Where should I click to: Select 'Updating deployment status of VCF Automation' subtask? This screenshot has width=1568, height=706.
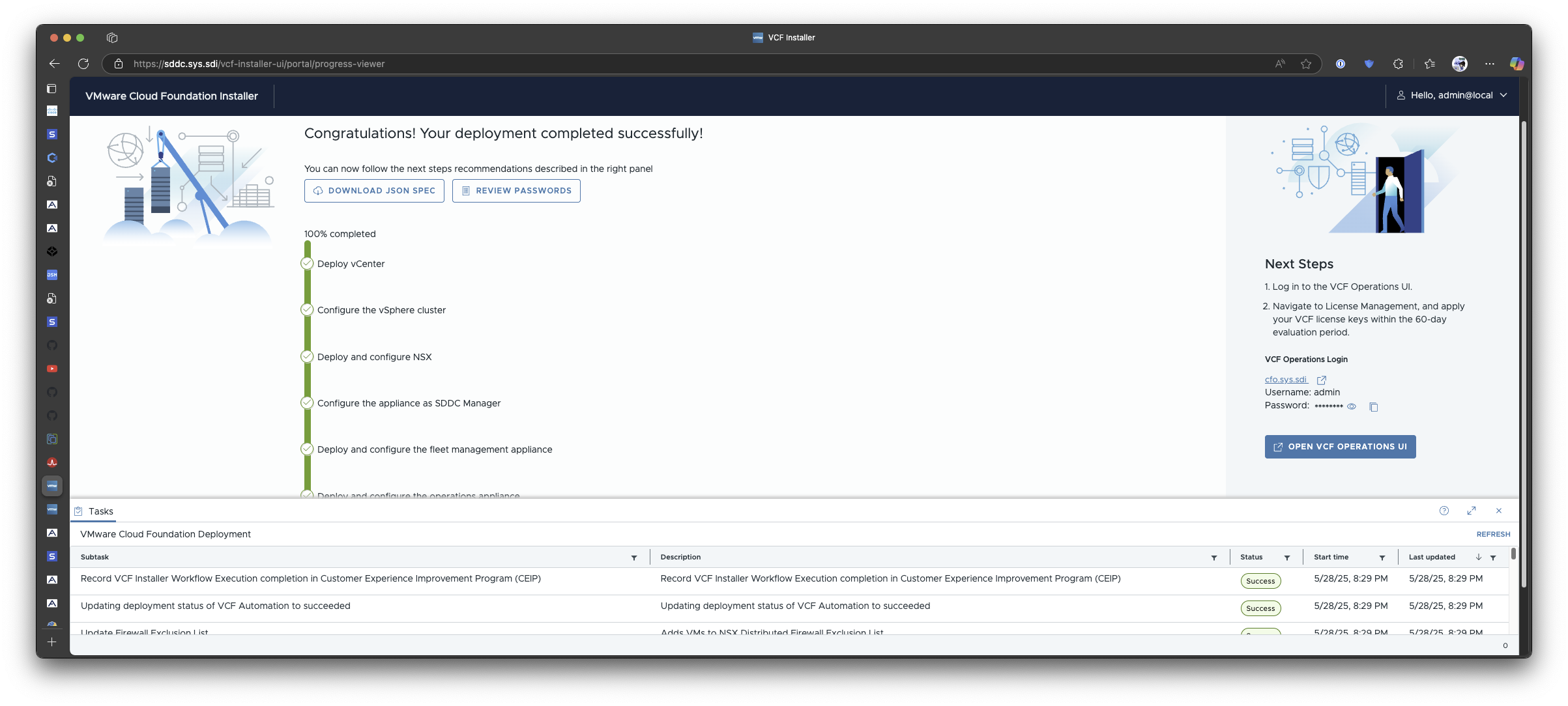coord(215,606)
